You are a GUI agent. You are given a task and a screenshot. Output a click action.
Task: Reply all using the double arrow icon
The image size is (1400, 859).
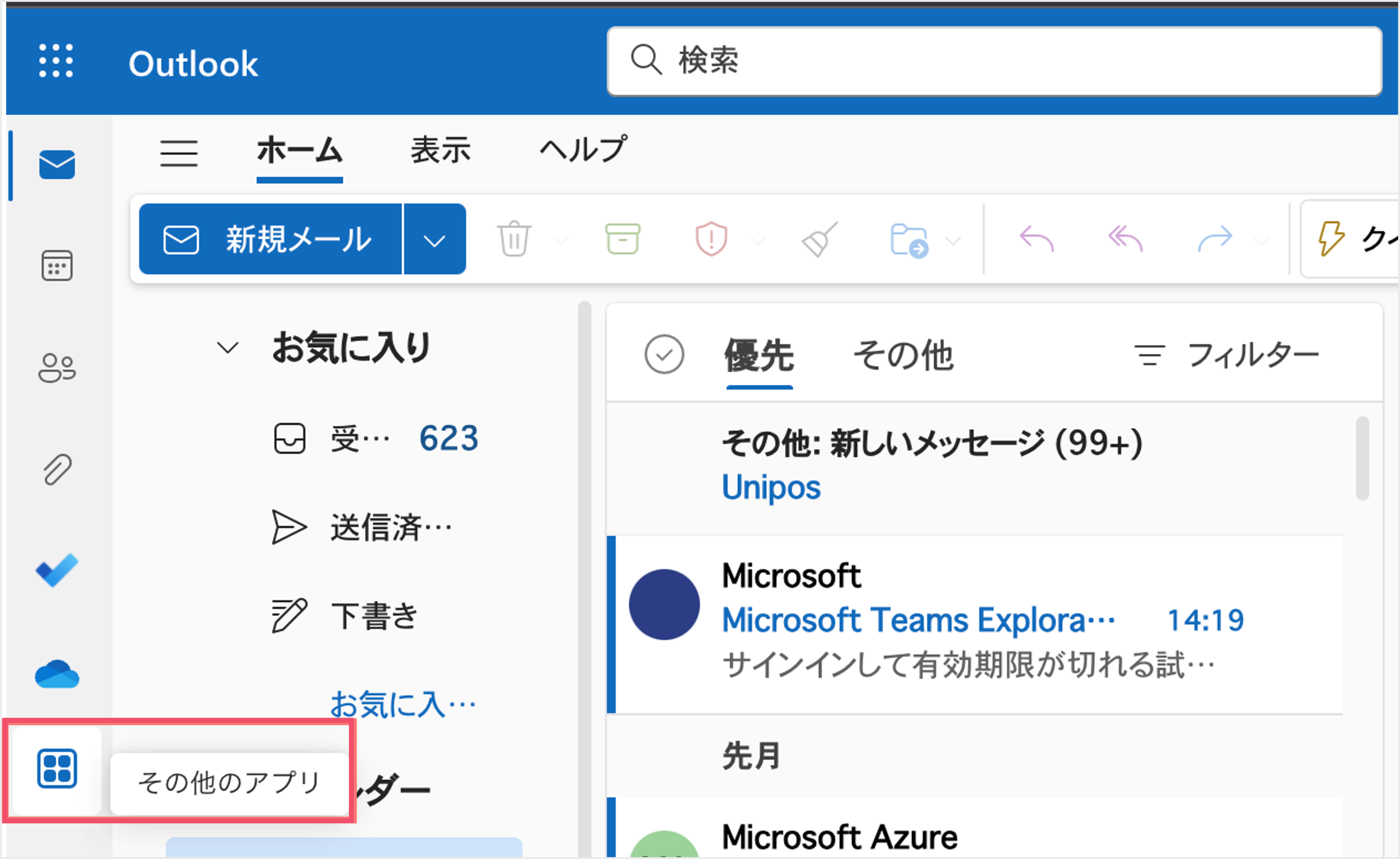click(1126, 239)
